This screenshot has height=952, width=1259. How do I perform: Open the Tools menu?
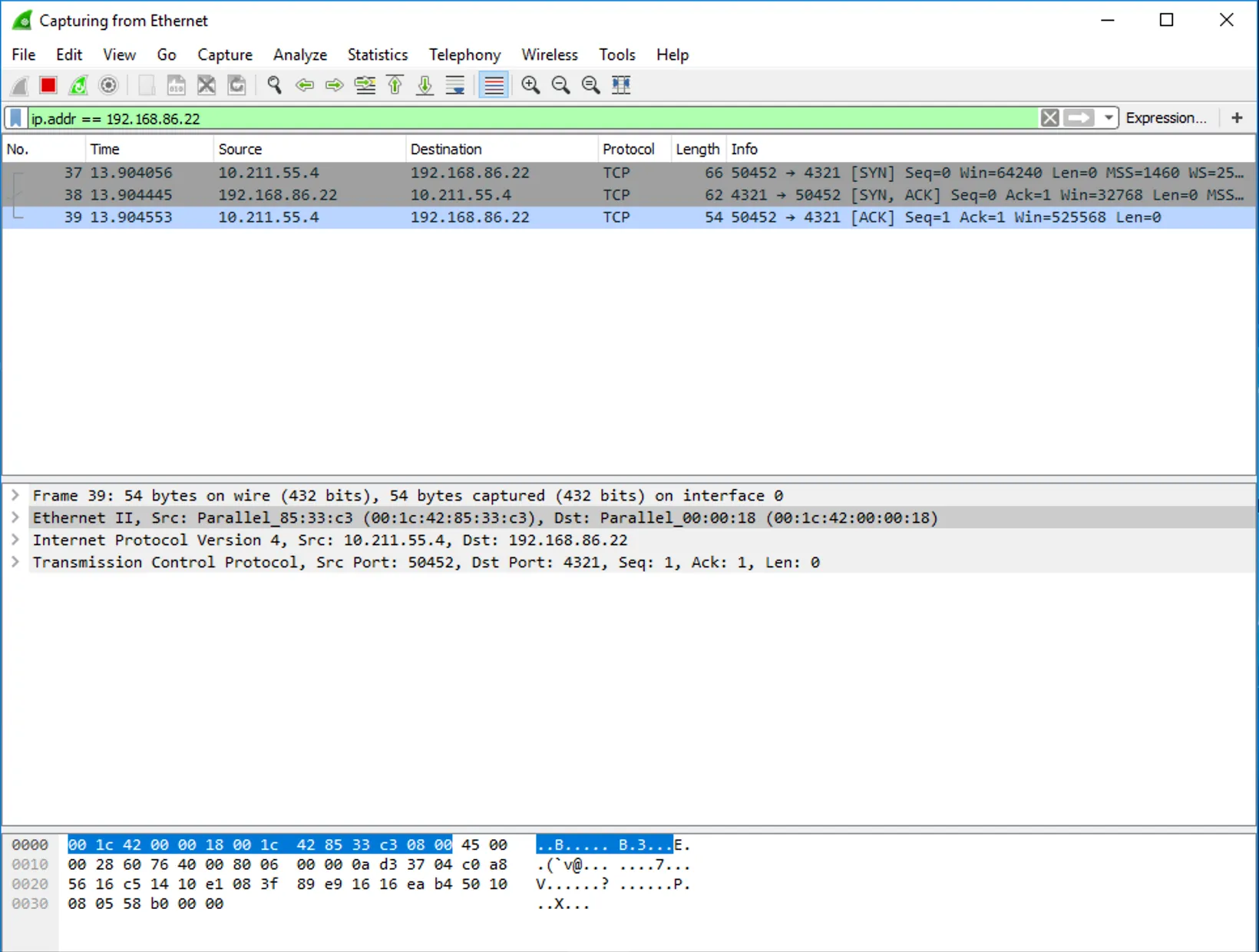point(617,55)
